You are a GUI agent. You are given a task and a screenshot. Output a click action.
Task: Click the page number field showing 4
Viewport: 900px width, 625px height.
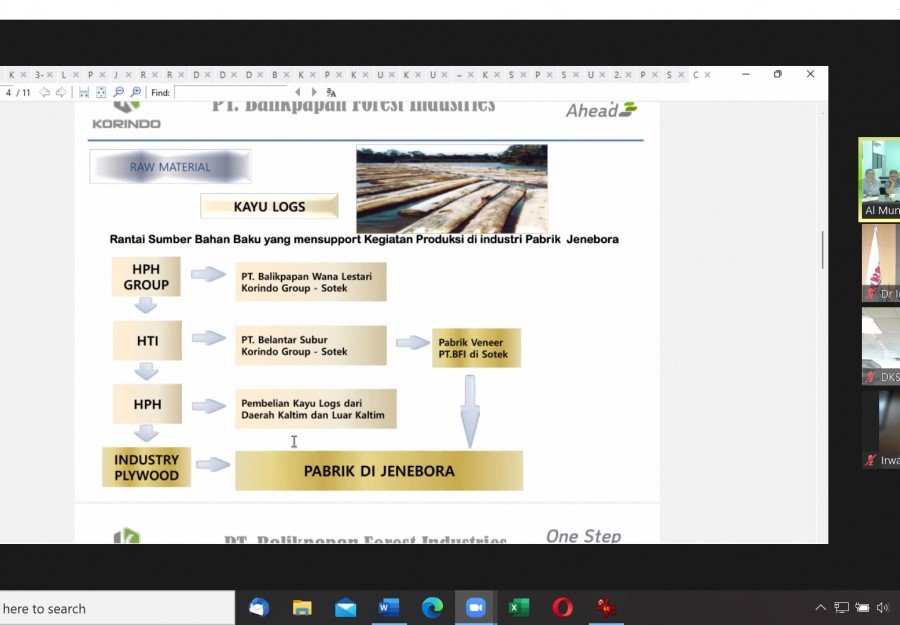(8, 92)
